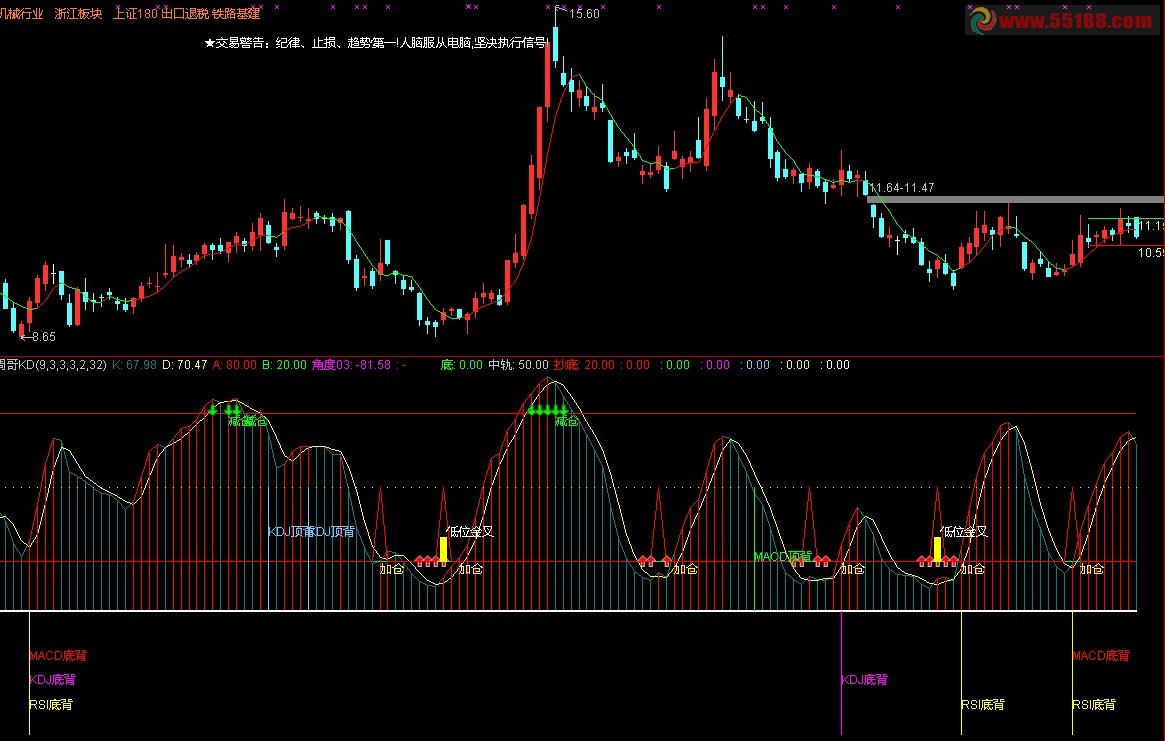
Task: Select the 出口退税 concept tag
Action: click(185, 14)
